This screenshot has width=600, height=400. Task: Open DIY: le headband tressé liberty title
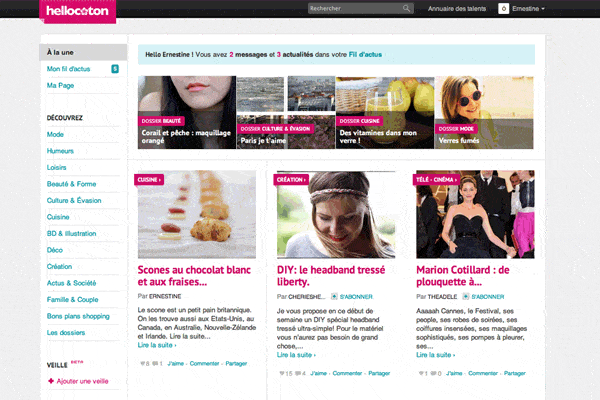(331, 276)
